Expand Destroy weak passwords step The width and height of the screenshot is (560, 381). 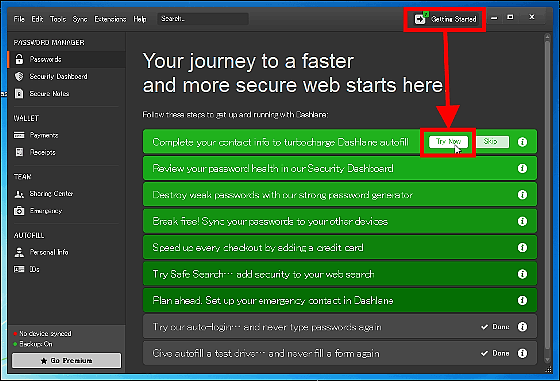340,195
